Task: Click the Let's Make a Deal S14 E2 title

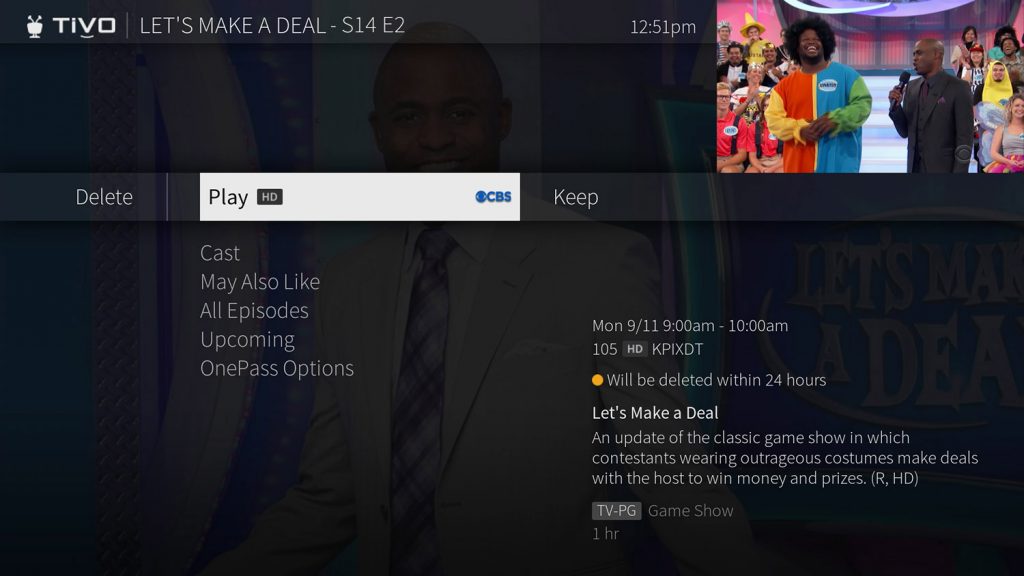Action: coord(272,25)
